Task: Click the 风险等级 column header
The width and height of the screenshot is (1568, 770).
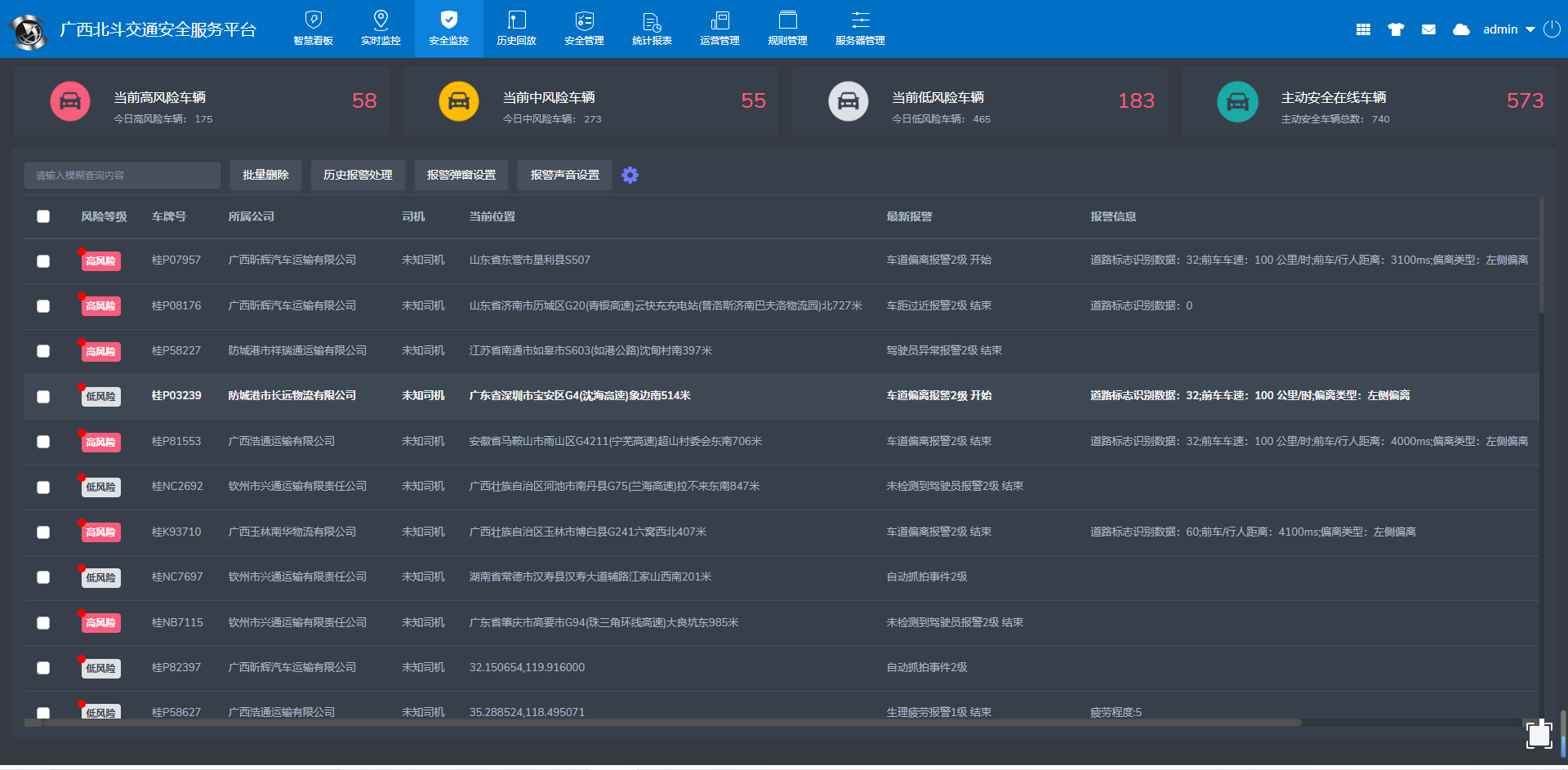Action: 104,216
